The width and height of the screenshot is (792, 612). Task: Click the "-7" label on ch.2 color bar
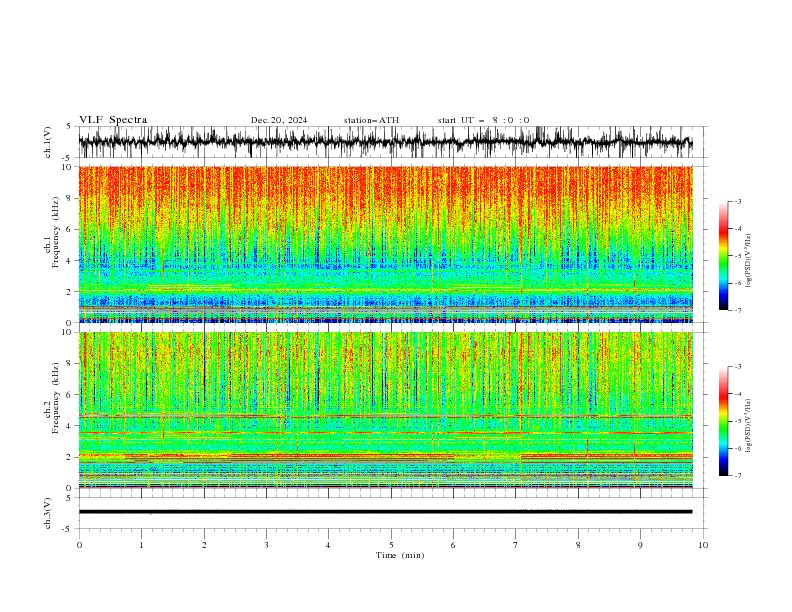738,476
